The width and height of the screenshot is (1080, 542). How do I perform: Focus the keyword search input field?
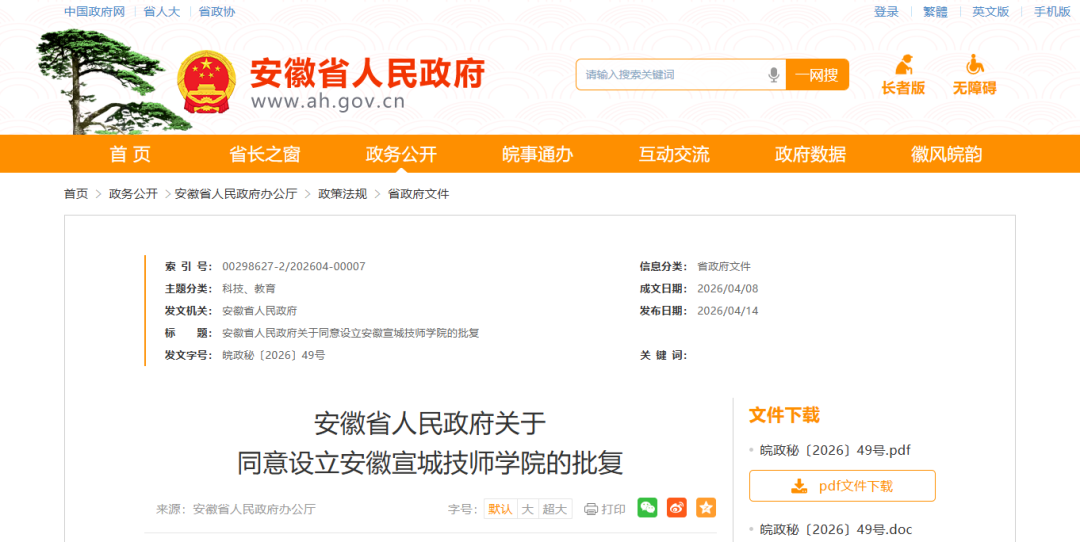670,75
